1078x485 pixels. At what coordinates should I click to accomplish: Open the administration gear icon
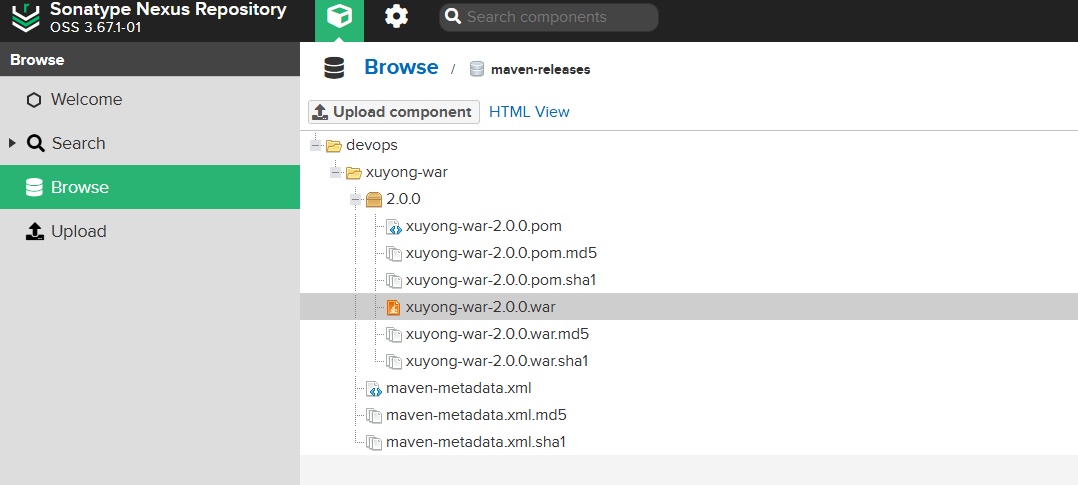(396, 17)
